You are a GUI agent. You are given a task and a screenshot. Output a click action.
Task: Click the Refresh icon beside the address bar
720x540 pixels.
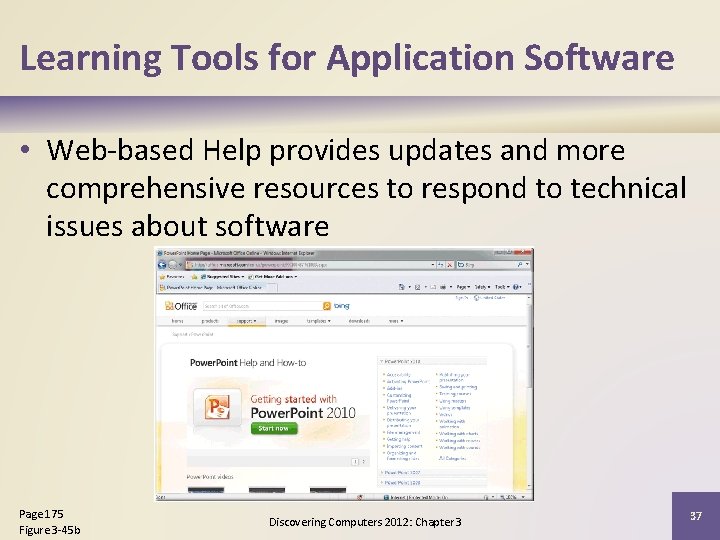(440, 265)
